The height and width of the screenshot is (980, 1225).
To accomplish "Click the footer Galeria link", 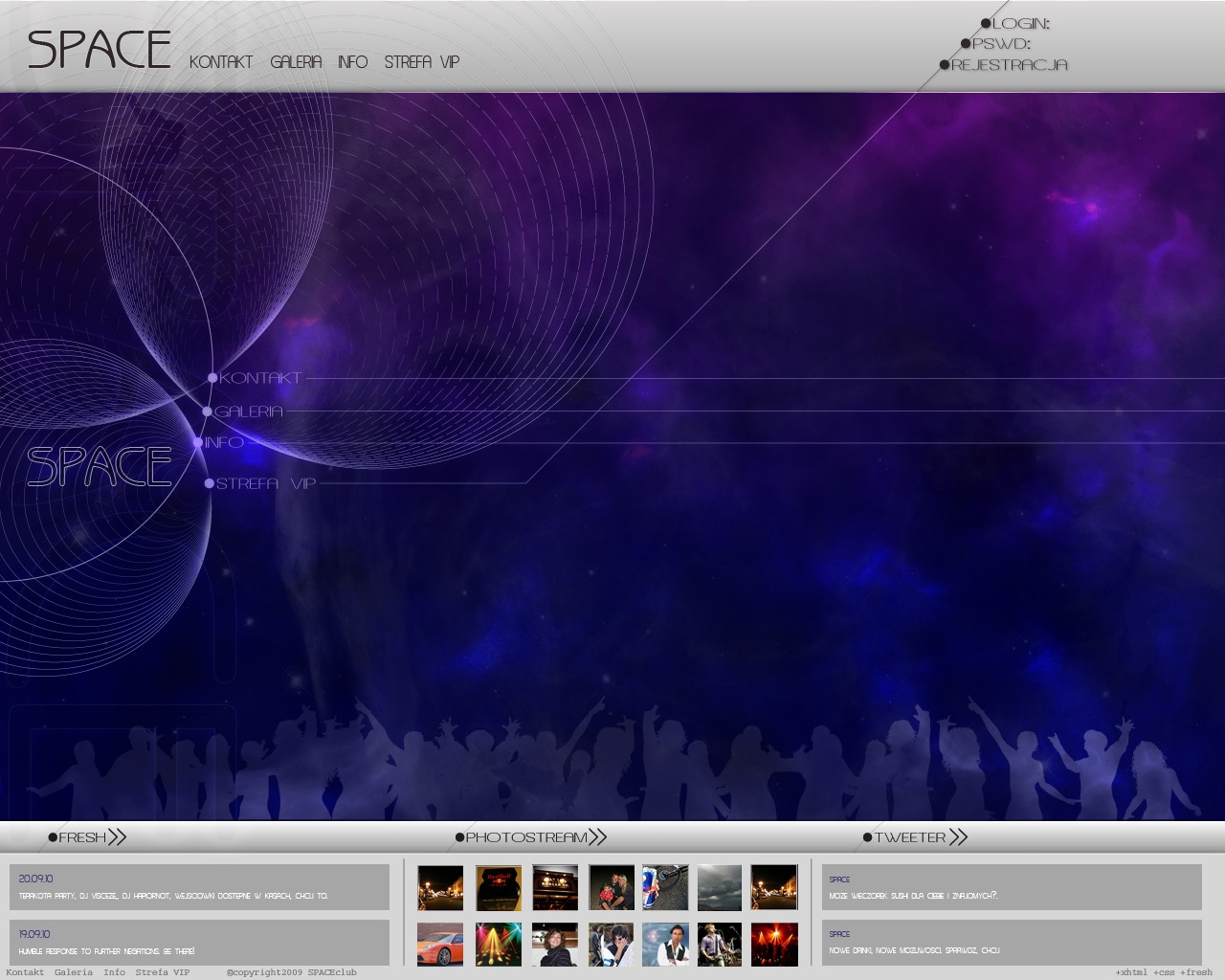I will coord(74,972).
